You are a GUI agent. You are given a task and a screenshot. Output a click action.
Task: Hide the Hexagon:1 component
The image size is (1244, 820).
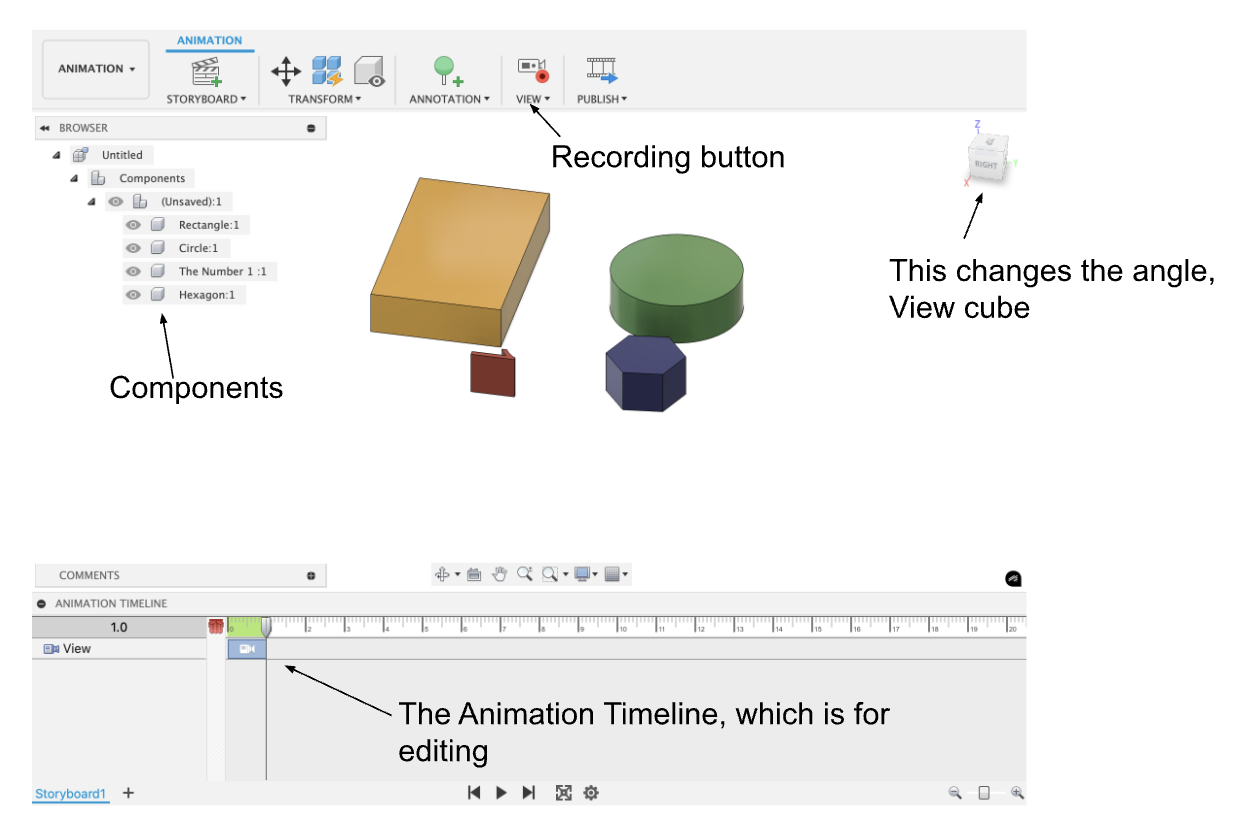tap(133, 294)
